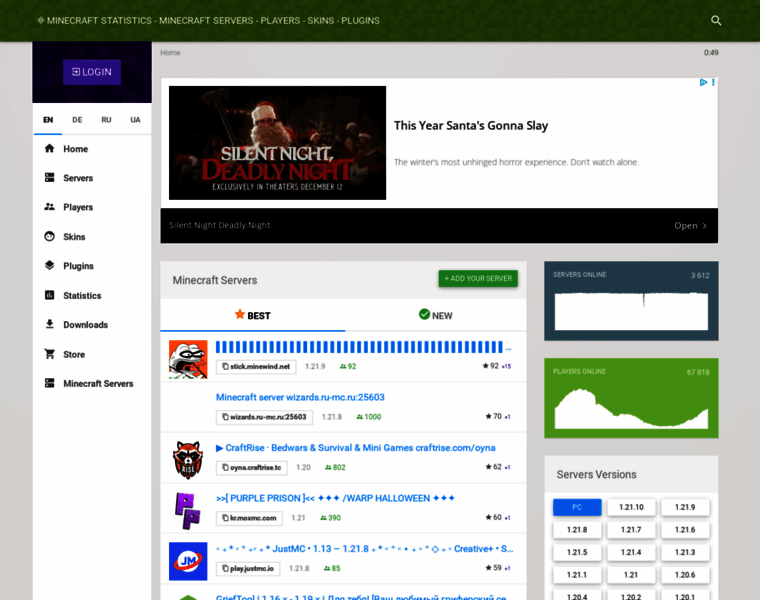
Task: Copy stick.minewind.net address icon
Action: (x=225, y=366)
